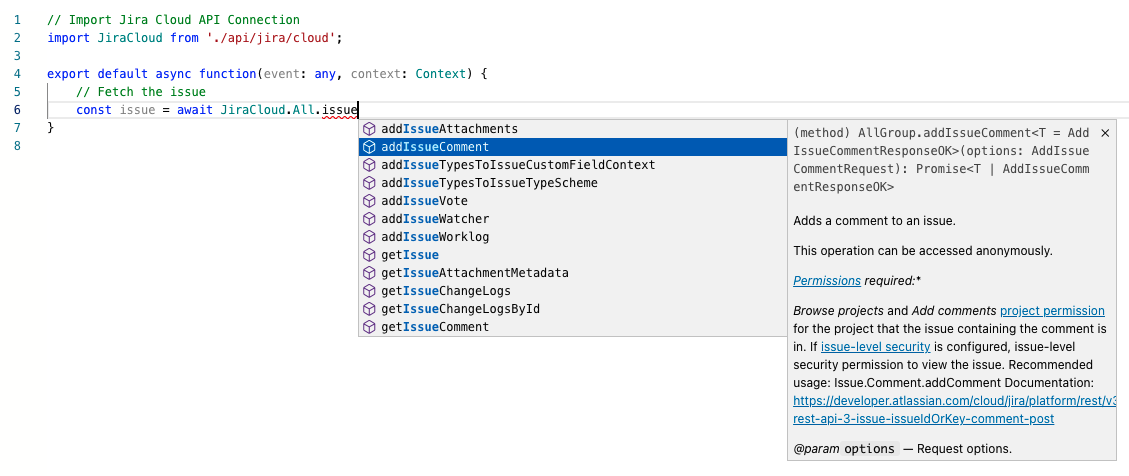This screenshot has height=476, width=1129.
Task: Choose the highlighted addIssueComment suggestion
Action: 572,147
